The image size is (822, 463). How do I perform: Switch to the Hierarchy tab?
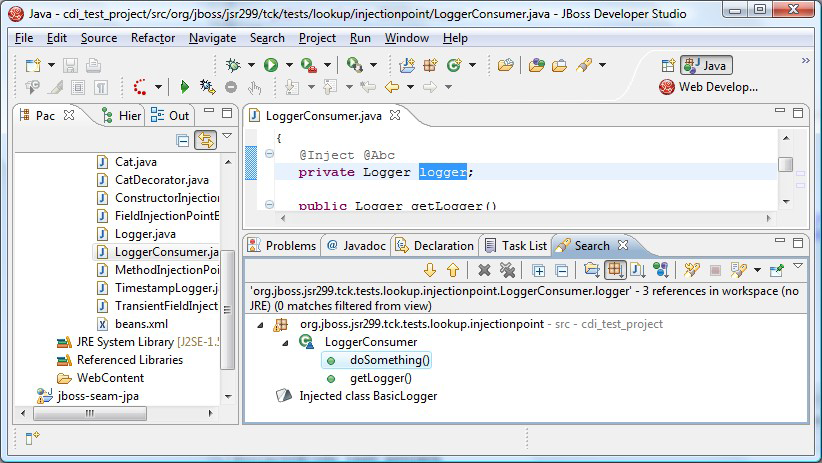tap(121, 115)
